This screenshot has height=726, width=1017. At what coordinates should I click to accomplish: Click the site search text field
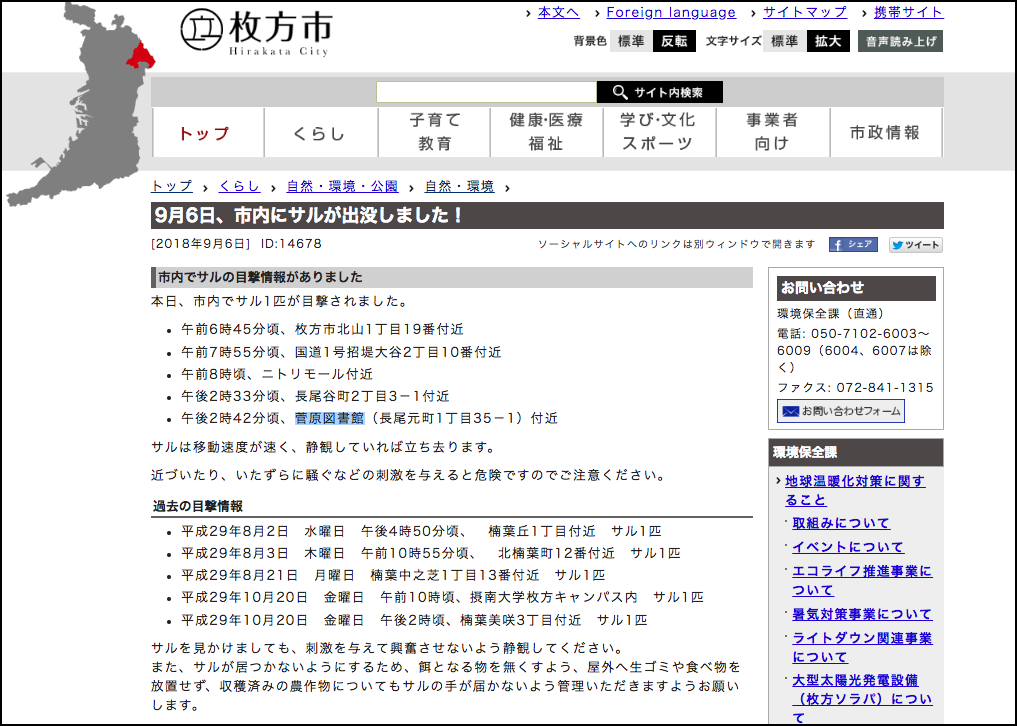486,93
